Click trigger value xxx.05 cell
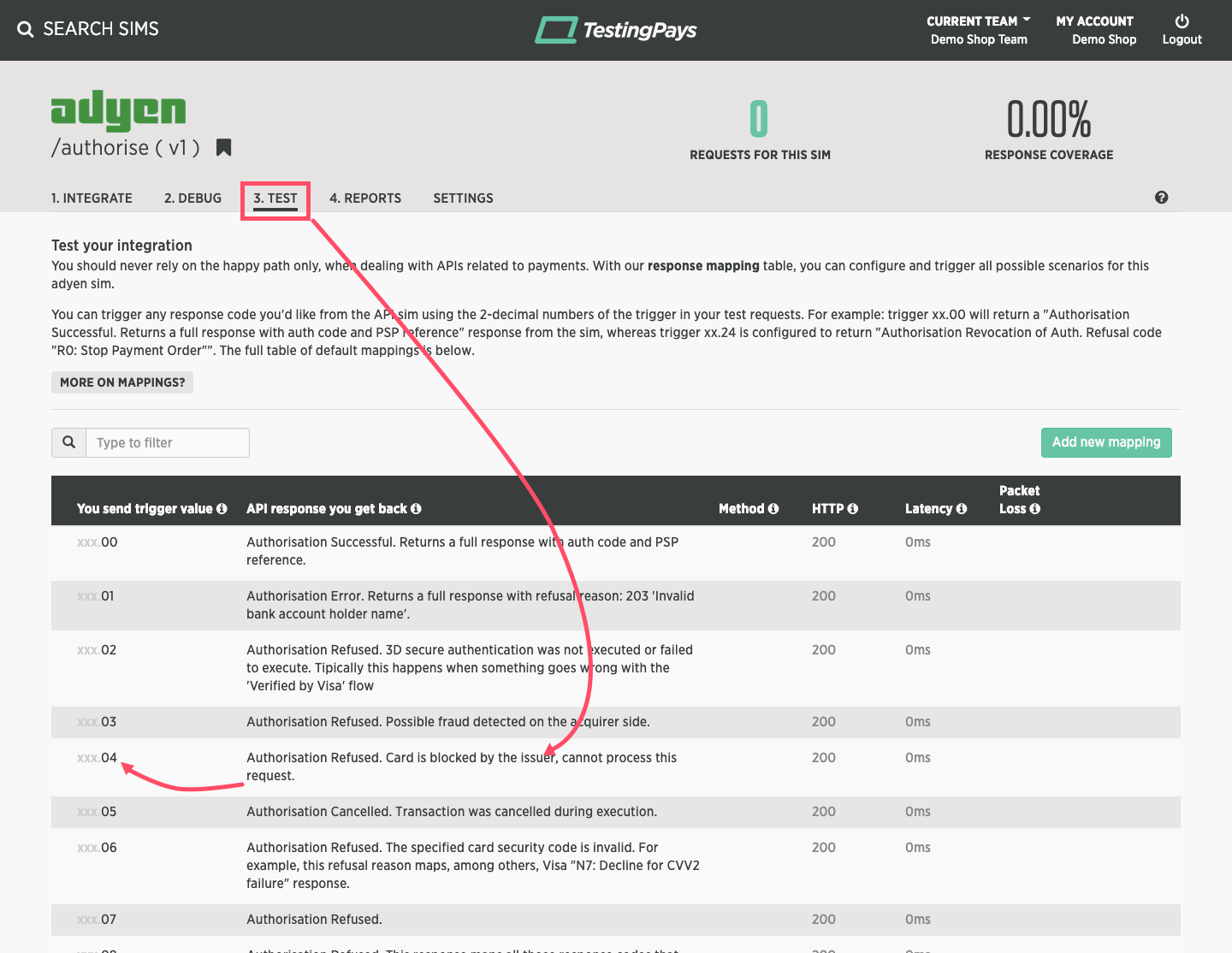 pos(97,812)
